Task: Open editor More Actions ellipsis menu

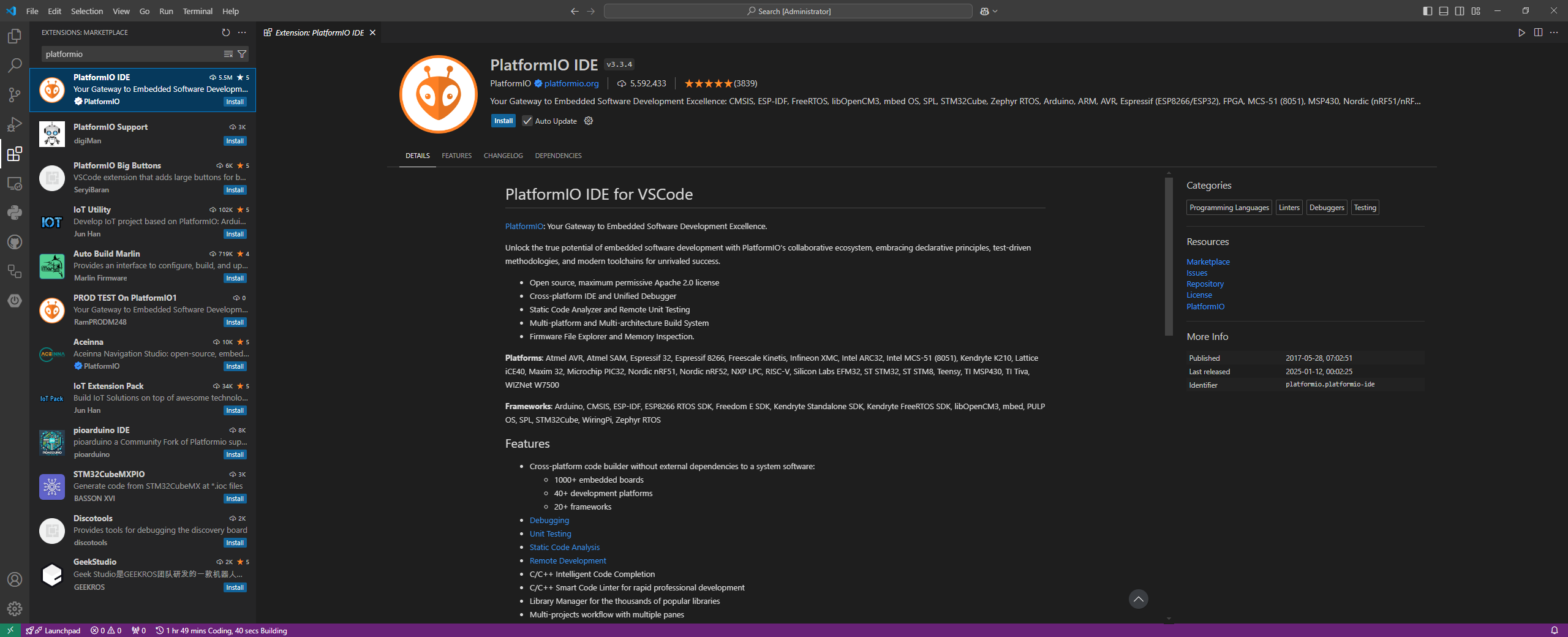Action: [1554, 32]
